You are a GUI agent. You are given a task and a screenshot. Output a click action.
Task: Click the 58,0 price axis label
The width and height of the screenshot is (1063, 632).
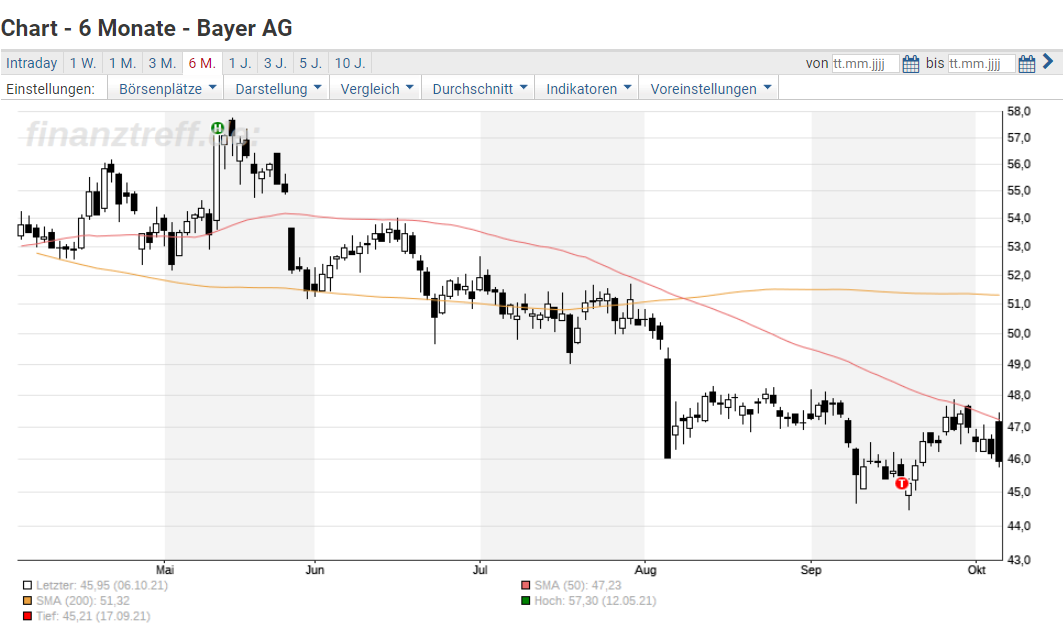(x=1019, y=111)
